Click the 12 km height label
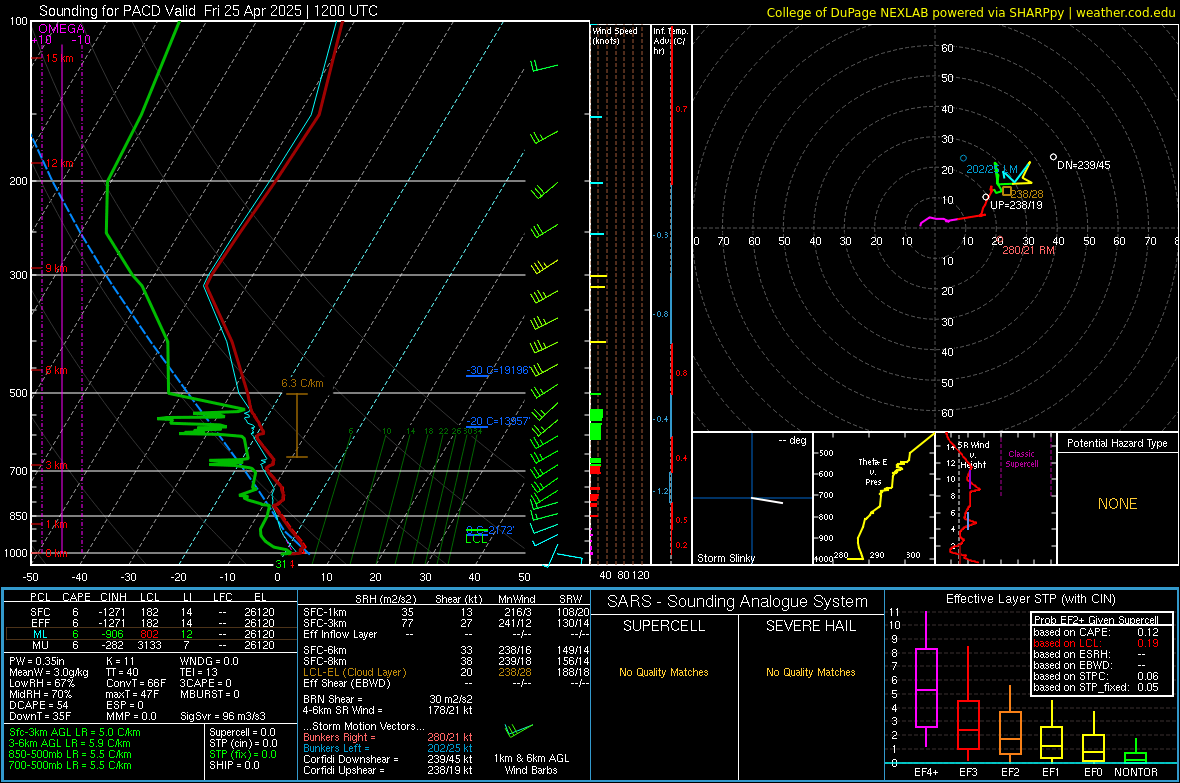 pyautogui.click(x=58, y=163)
